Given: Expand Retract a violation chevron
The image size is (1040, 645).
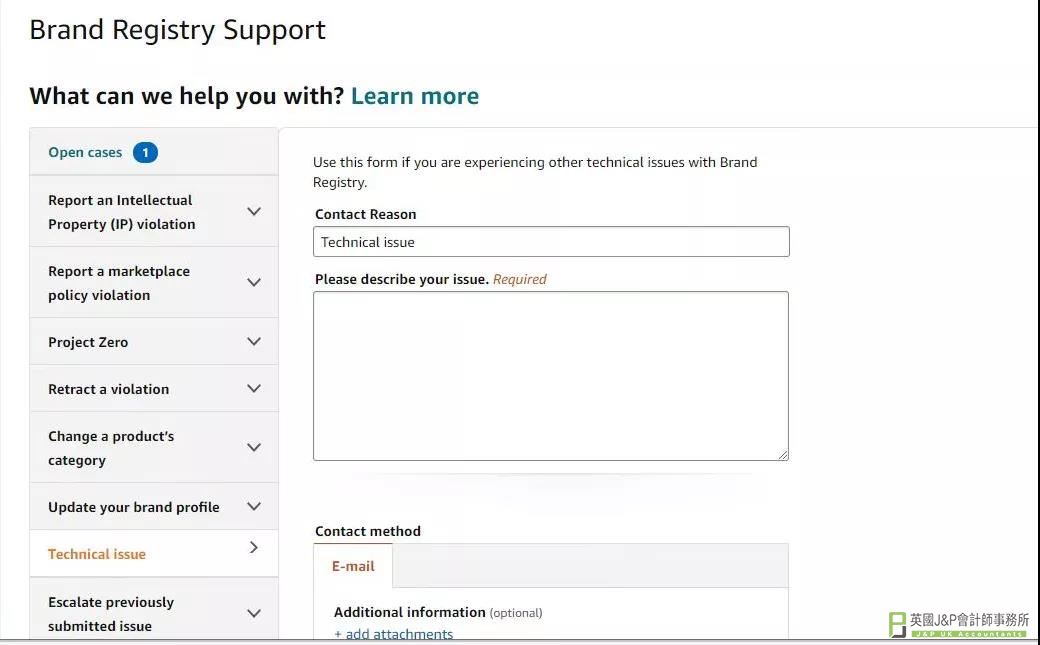Looking at the screenshot, I should click(x=254, y=389).
